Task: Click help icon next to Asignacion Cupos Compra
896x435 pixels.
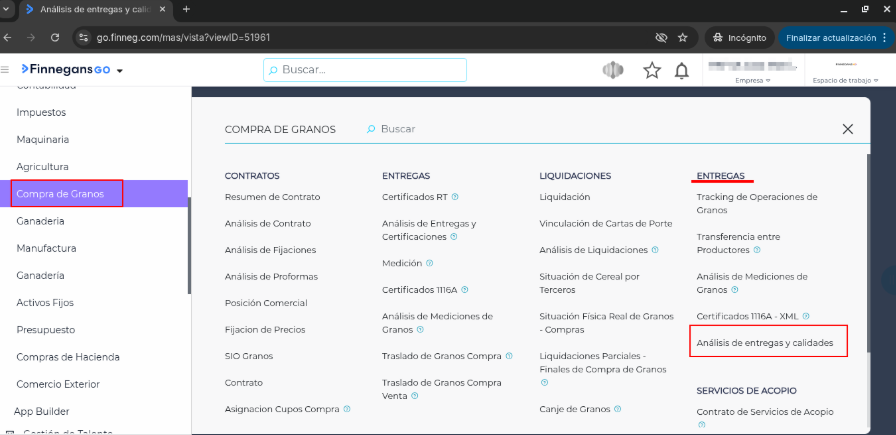Action: 347,409
